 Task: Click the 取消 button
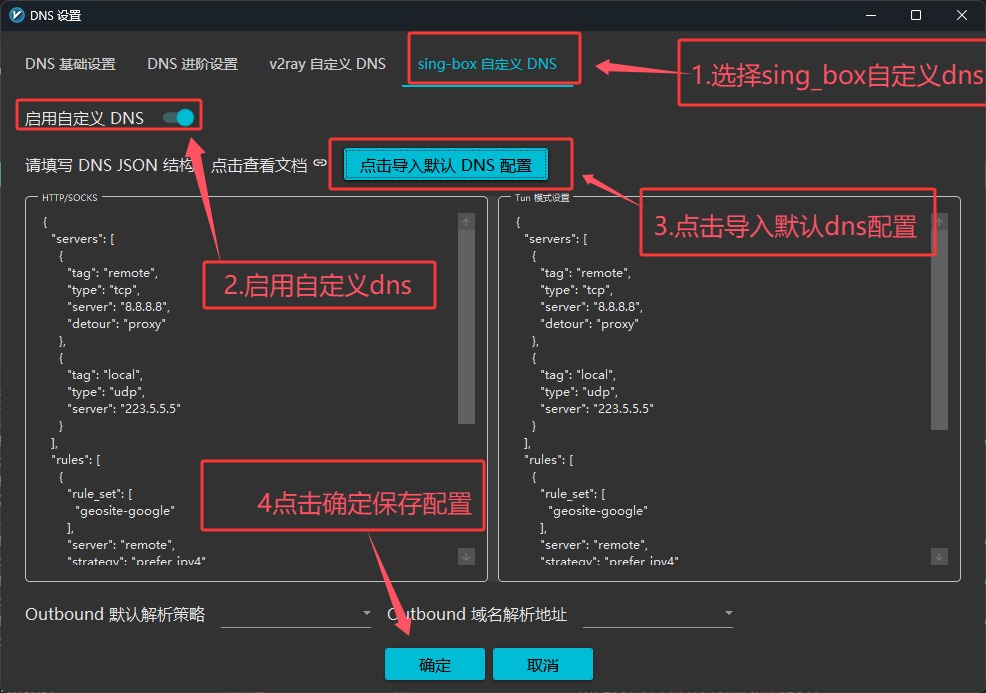point(543,664)
